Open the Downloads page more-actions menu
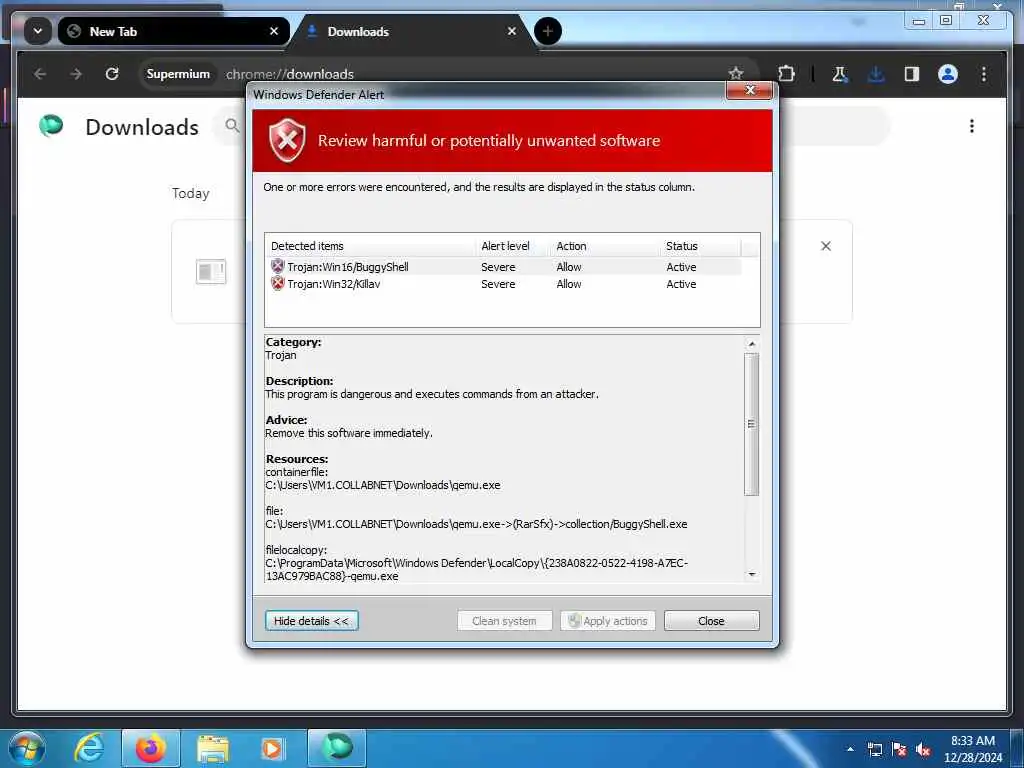Image resolution: width=1024 pixels, height=768 pixels. click(972, 126)
